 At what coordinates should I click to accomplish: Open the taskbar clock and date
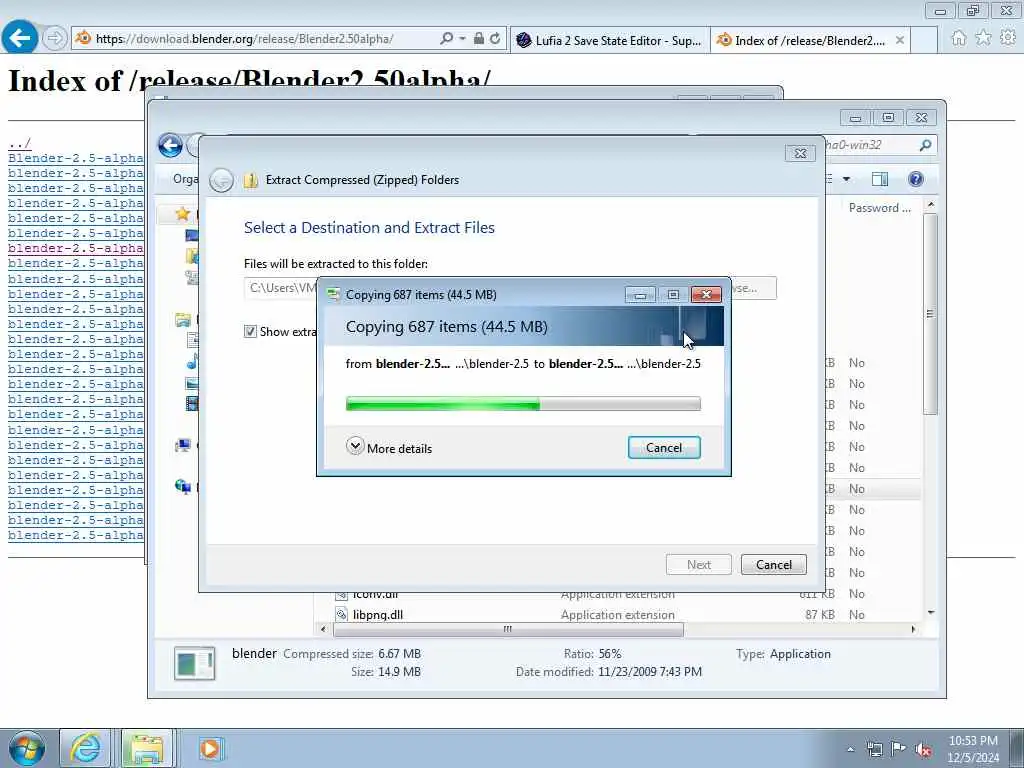click(x=973, y=749)
